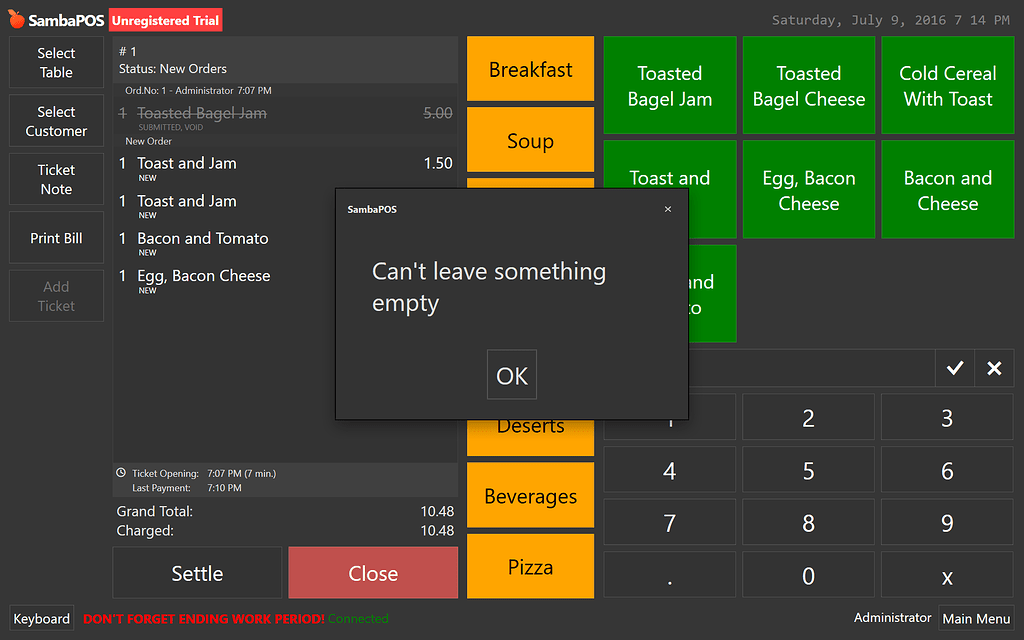Open the Pizza category
Screen dimensions: 1024x640
[530, 566]
